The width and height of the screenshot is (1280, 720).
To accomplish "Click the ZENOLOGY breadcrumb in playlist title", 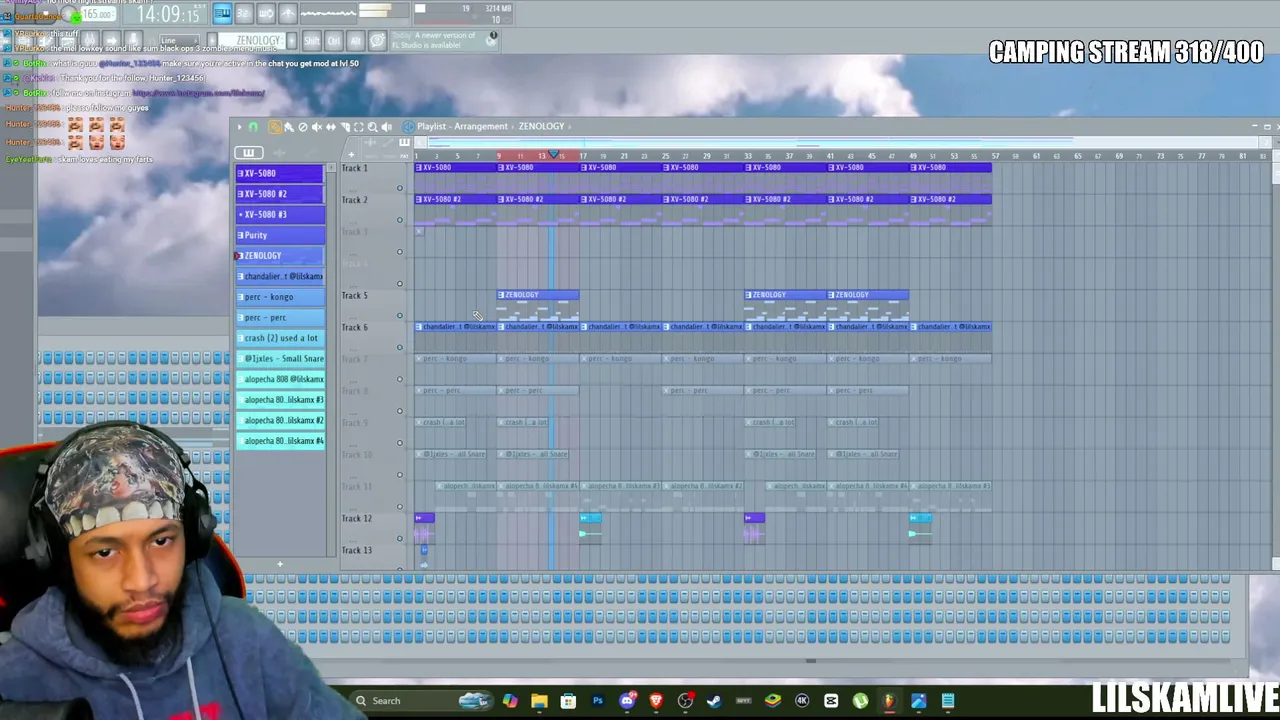I will coord(541,127).
